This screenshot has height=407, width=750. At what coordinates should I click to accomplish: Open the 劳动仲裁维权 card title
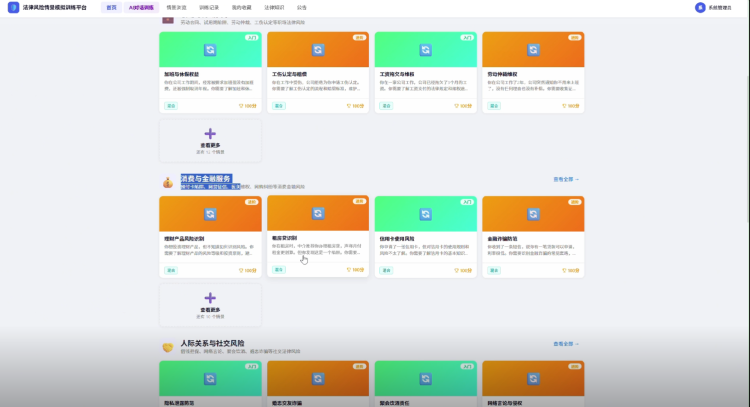click(x=502, y=74)
